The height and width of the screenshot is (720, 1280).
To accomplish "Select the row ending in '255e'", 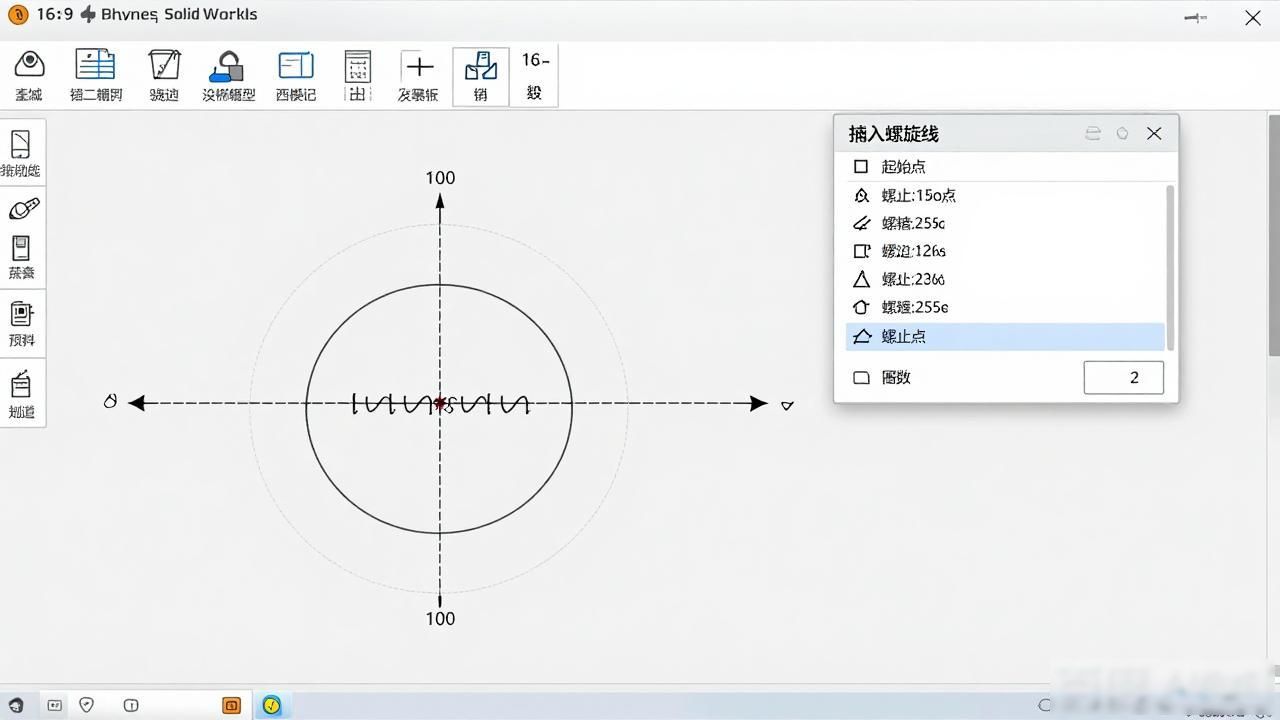I will 1005,307.
